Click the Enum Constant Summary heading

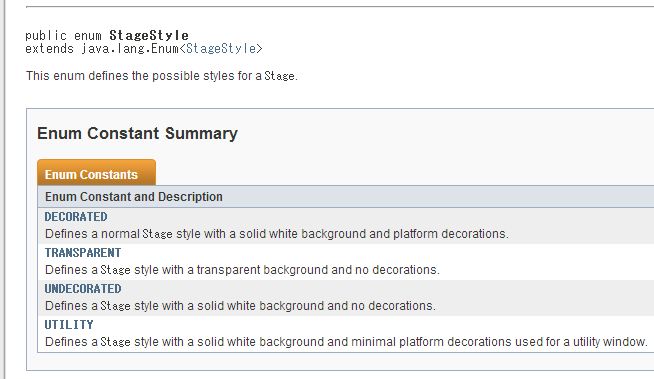pyautogui.click(x=137, y=133)
